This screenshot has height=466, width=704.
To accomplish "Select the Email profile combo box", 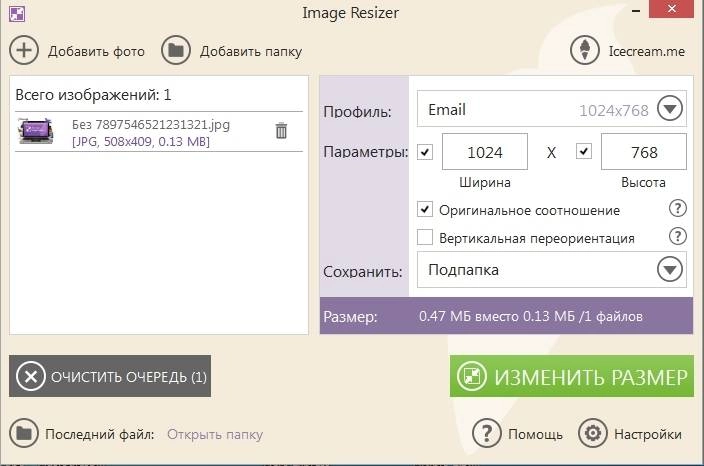I will pyautogui.click(x=551, y=109).
